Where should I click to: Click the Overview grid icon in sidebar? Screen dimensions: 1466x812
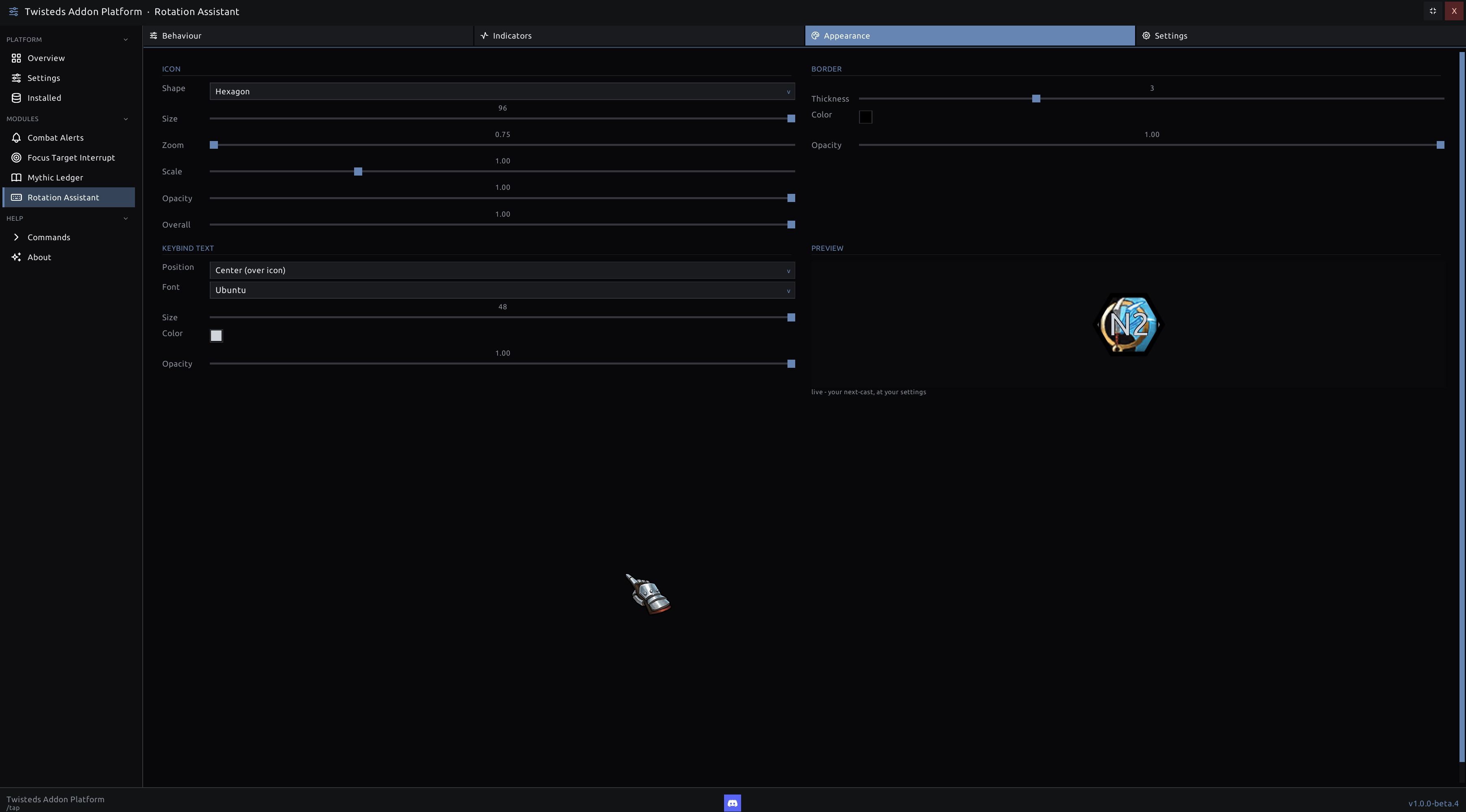(17, 58)
